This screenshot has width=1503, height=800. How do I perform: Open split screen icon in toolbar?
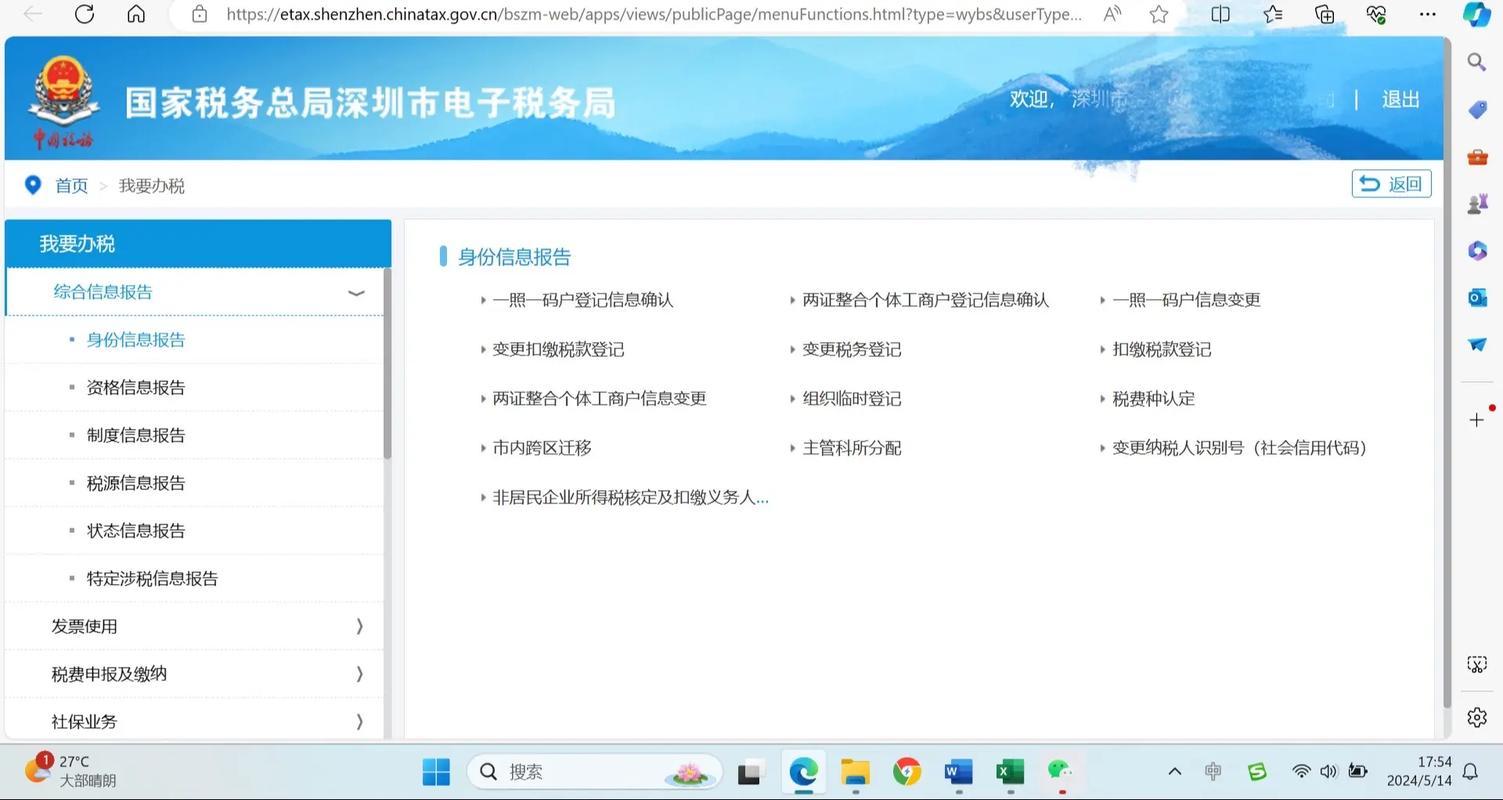click(x=1220, y=14)
